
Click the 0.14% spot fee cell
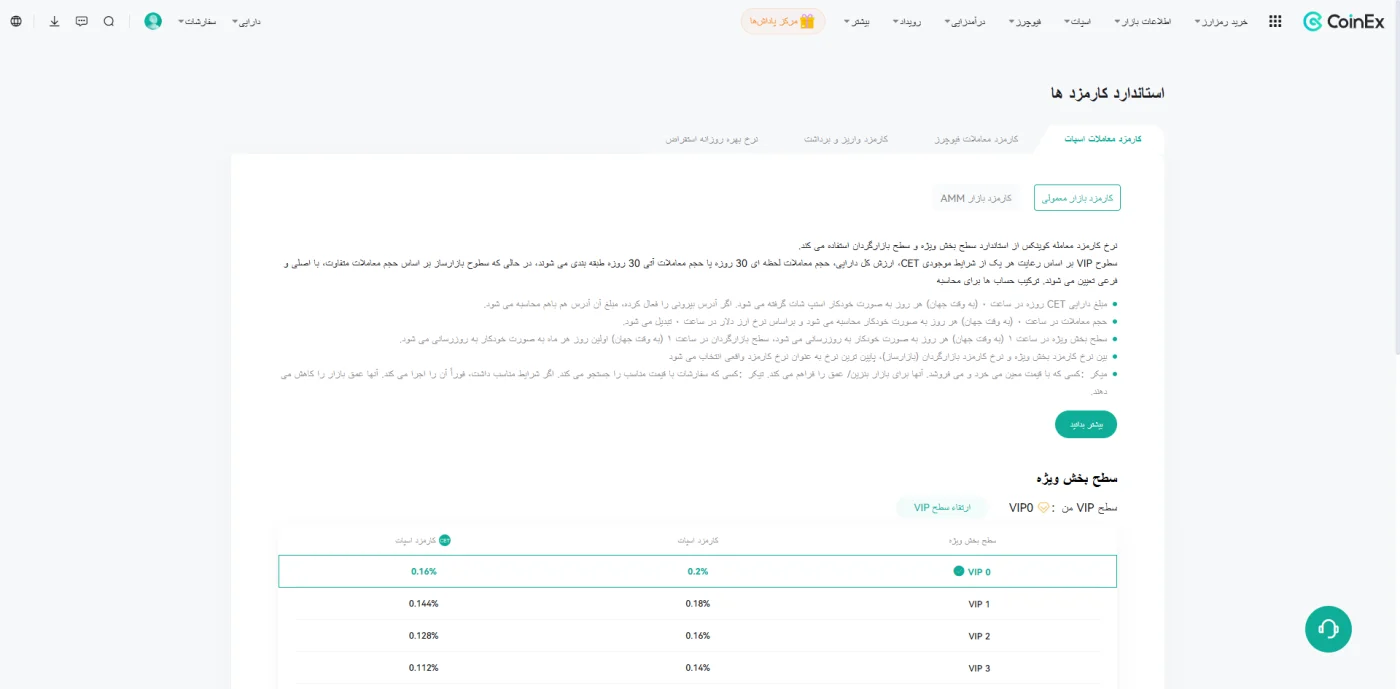click(698, 668)
